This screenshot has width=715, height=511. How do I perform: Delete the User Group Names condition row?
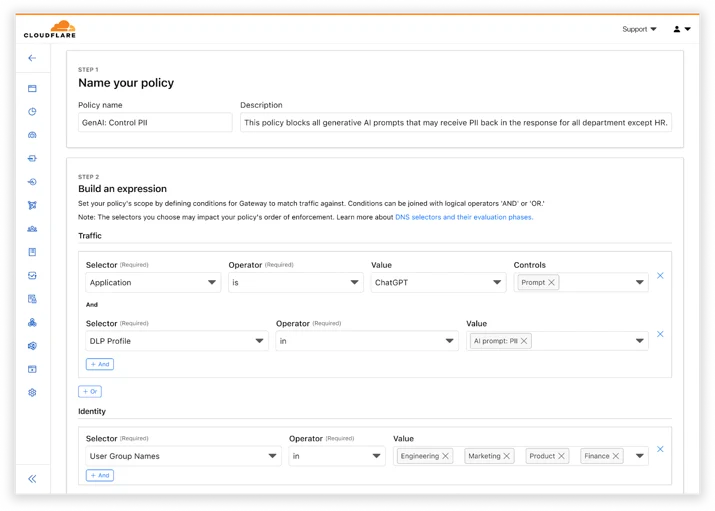tap(660, 449)
